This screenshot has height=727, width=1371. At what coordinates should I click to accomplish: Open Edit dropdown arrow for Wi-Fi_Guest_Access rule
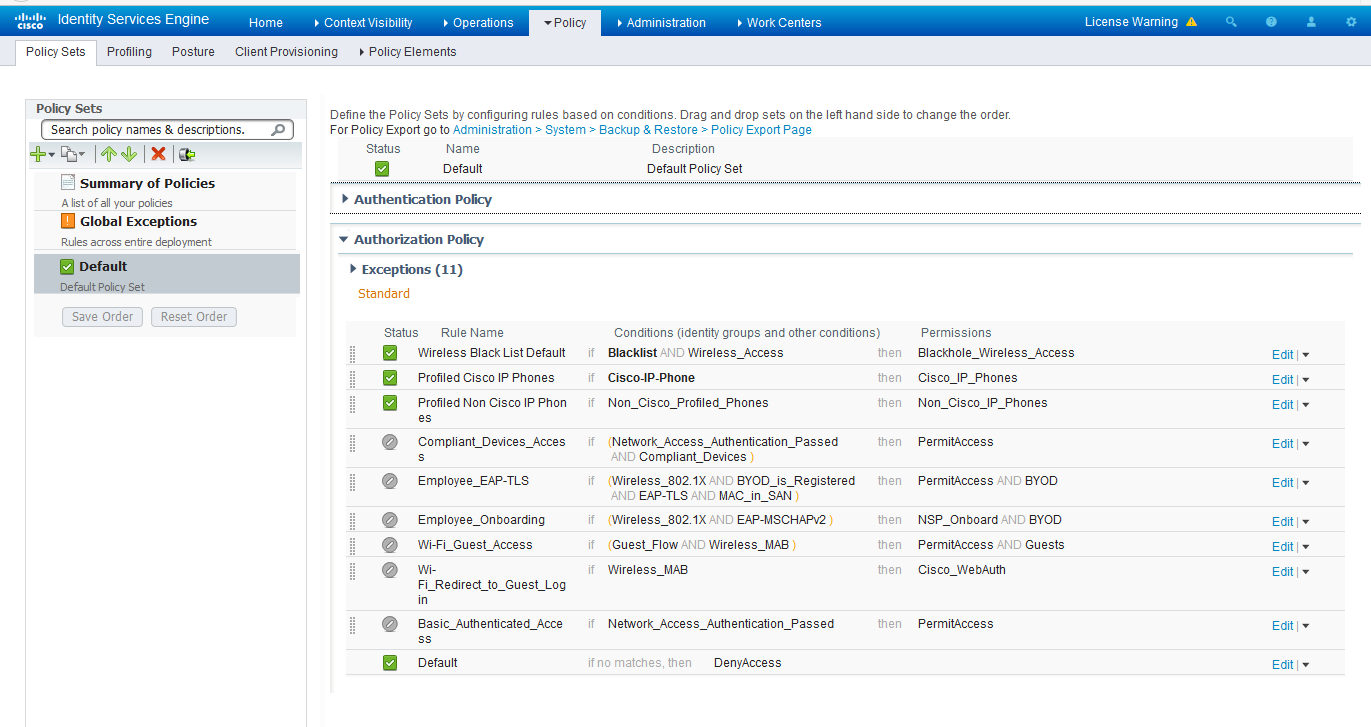click(x=1306, y=547)
